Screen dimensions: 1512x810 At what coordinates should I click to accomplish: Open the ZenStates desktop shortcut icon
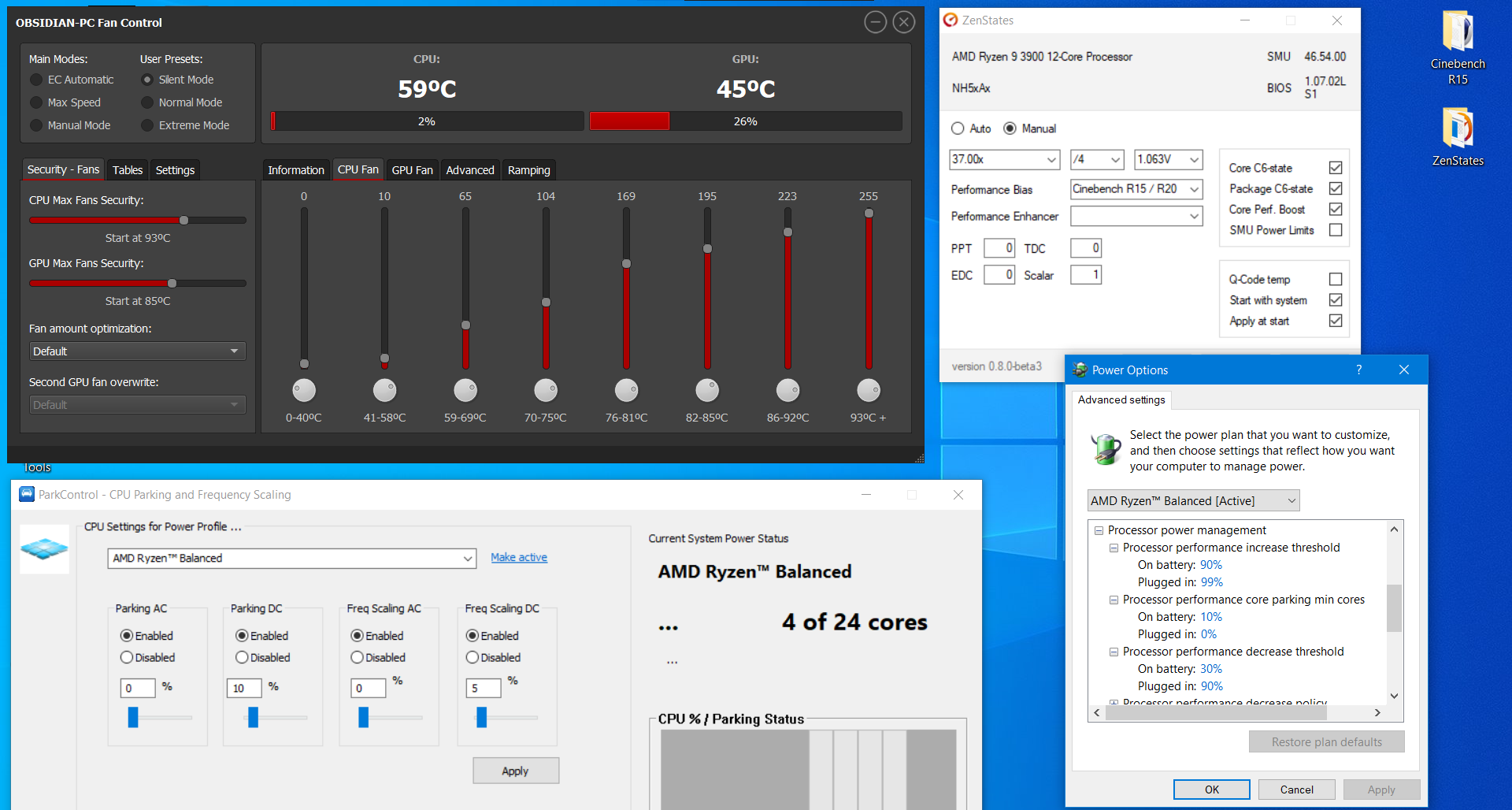[x=1458, y=136]
